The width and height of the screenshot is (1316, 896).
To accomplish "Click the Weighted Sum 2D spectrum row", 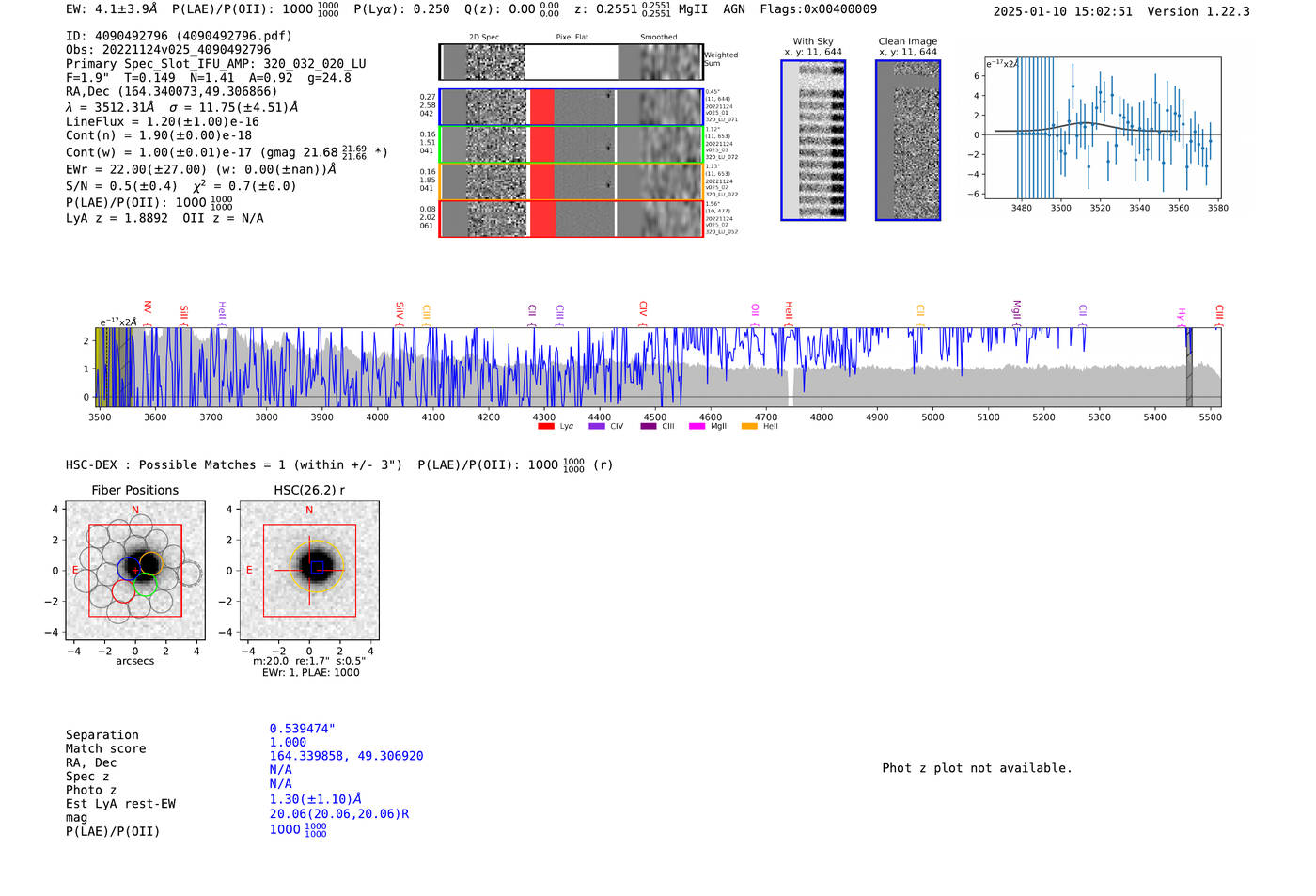I will 572,62.
